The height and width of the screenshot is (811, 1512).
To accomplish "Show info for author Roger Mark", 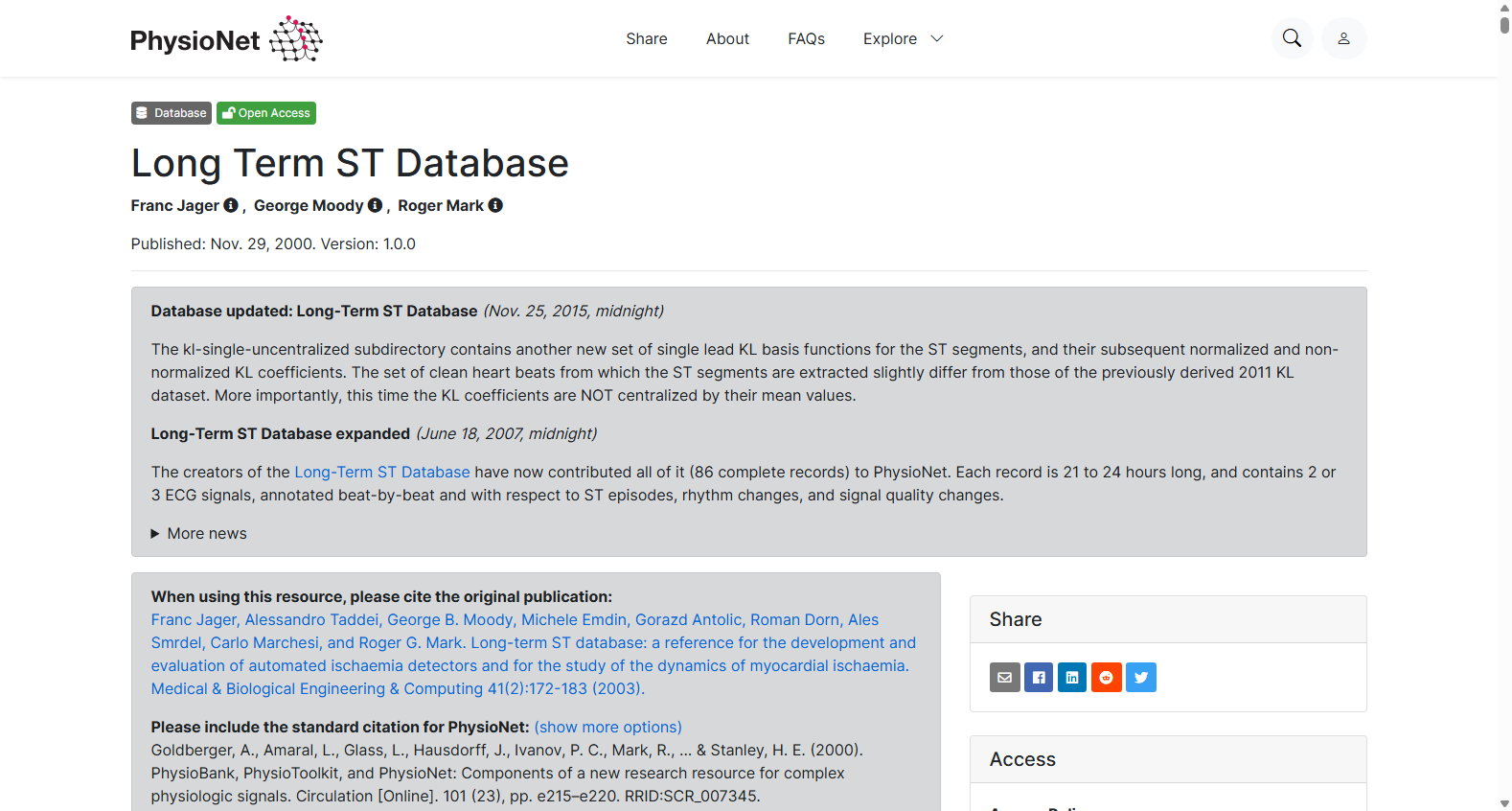I will (495, 205).
